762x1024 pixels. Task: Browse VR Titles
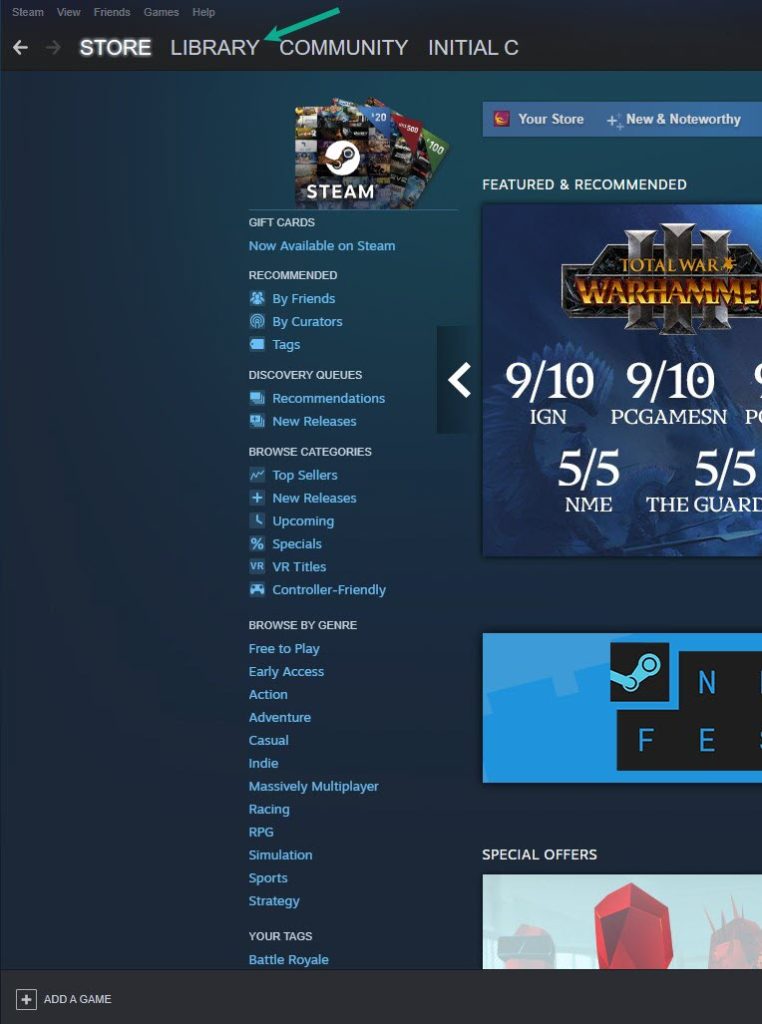click(299, 567)
